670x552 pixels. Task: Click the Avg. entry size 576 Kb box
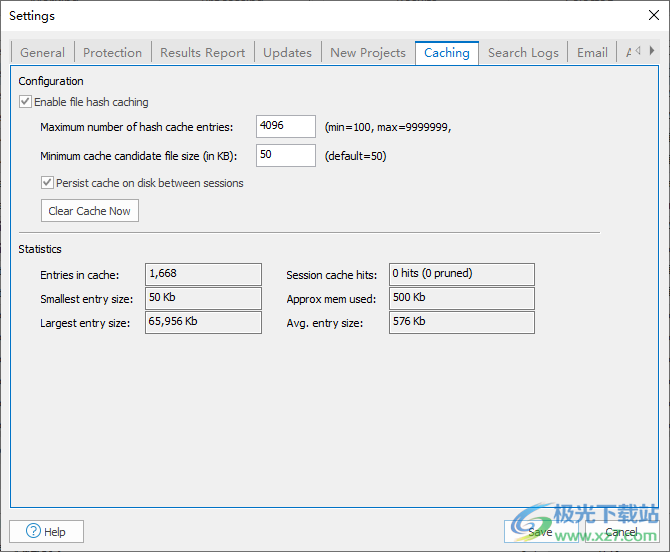[x=462, y=322]
